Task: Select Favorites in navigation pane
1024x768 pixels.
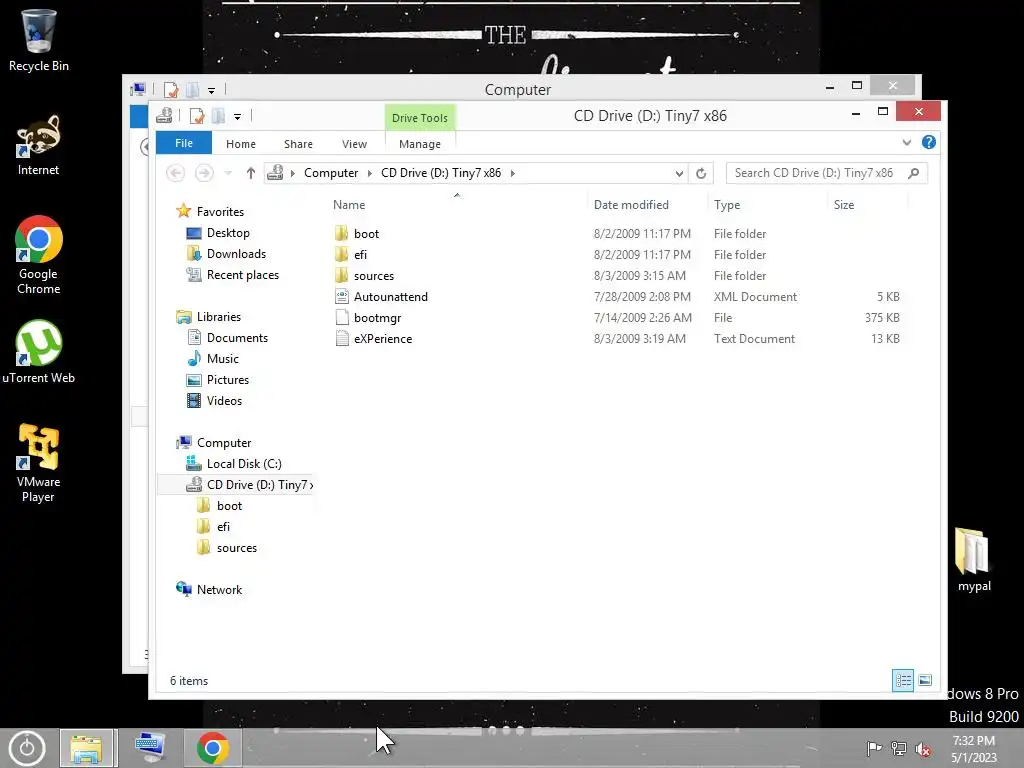Action: 219,212
